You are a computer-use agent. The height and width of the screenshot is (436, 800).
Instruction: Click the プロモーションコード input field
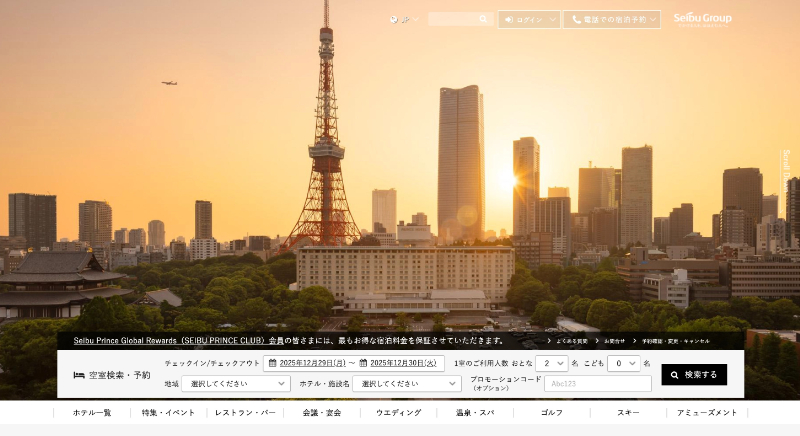pos(598,384)
